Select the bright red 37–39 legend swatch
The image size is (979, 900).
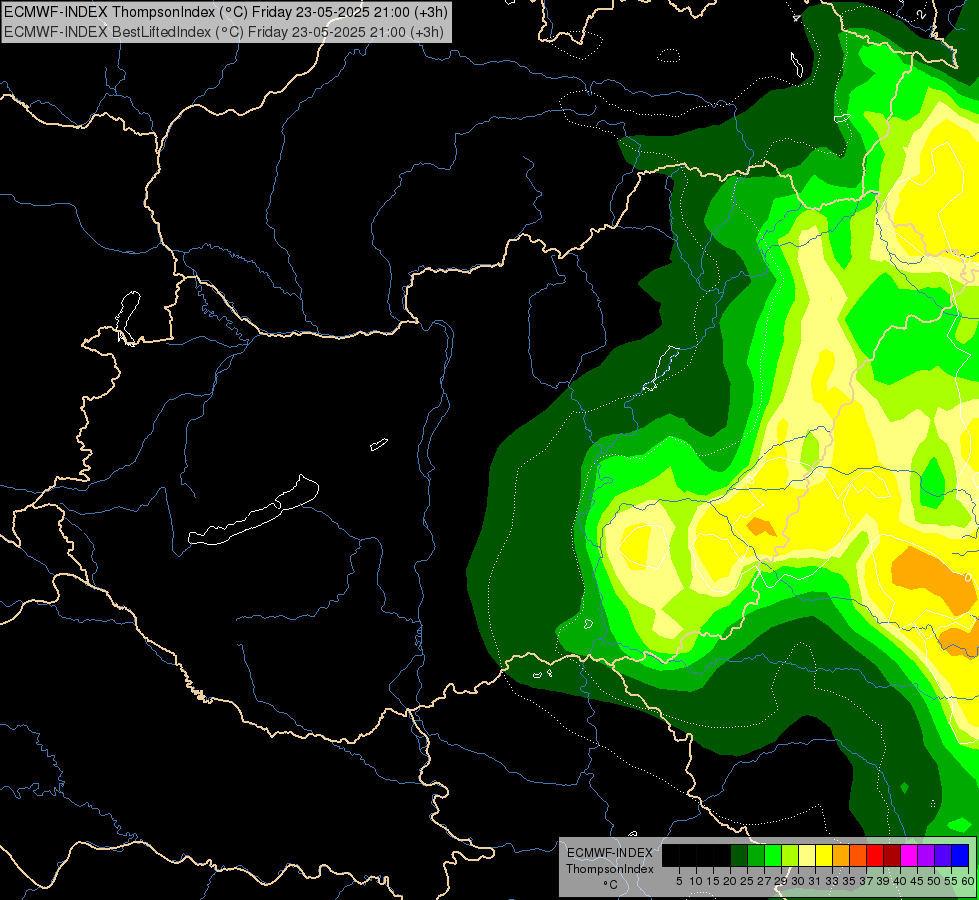pos(875,855)
